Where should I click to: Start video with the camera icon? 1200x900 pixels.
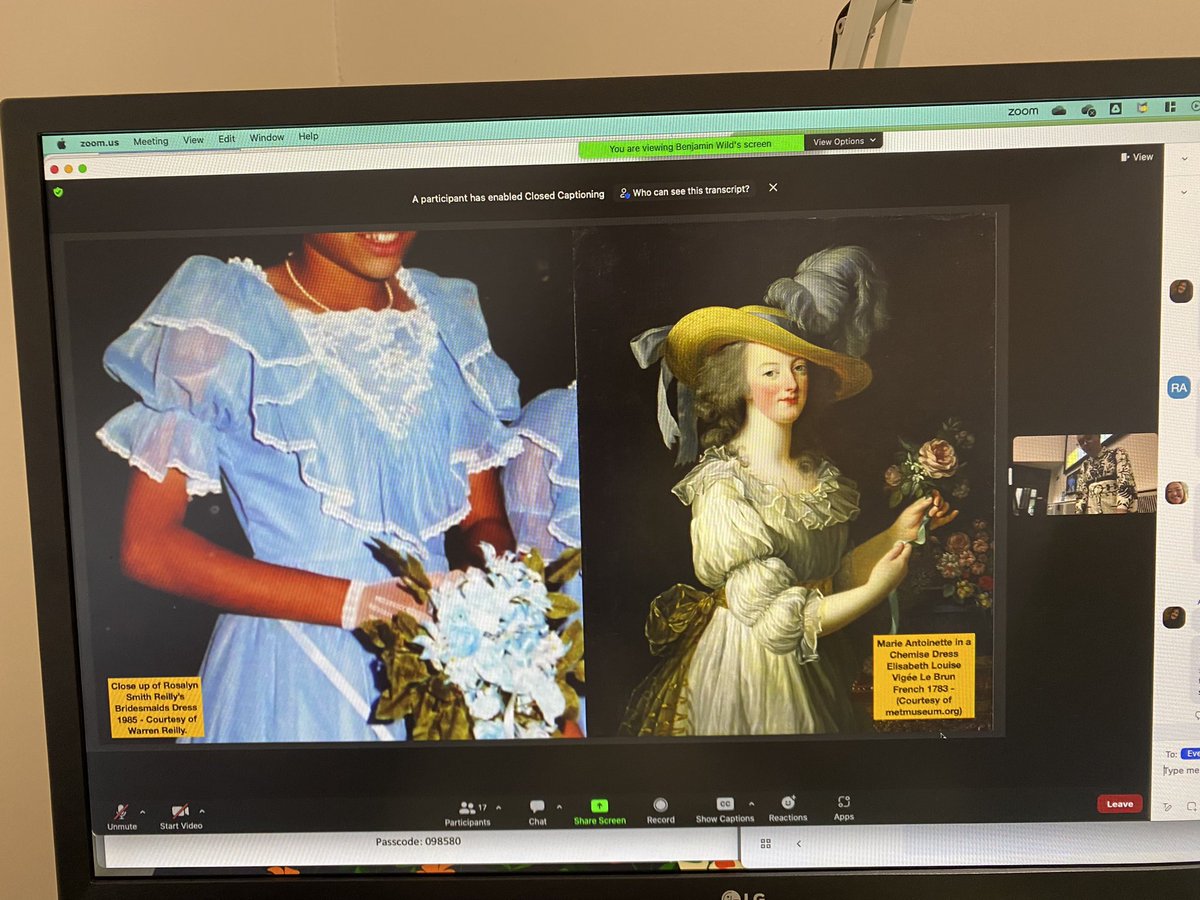180,817
